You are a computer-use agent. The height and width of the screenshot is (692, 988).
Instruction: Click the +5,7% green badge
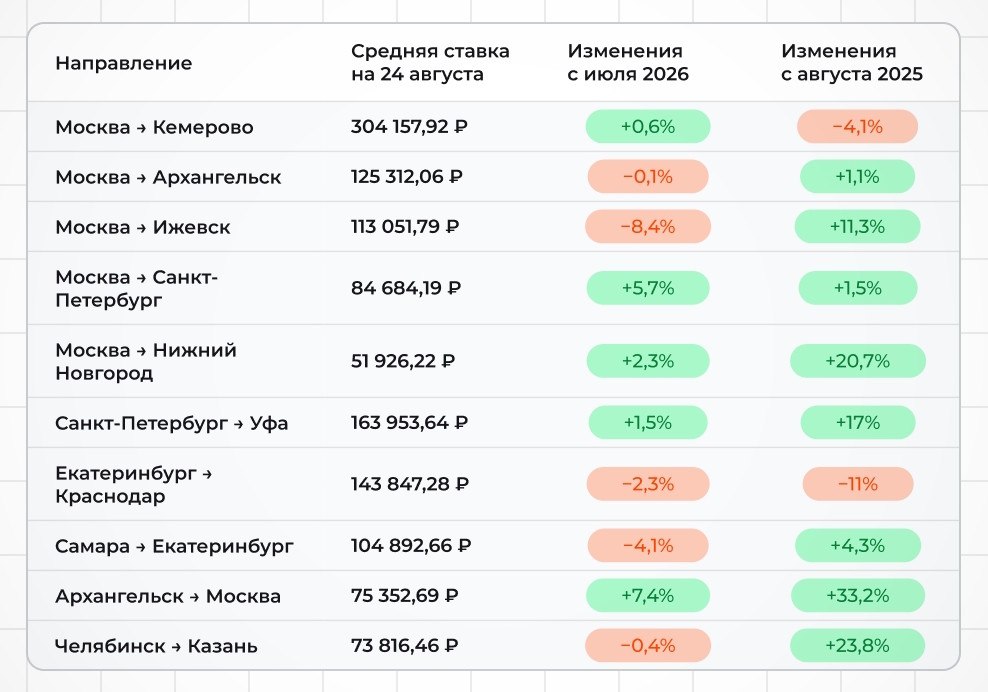[648, 288]
